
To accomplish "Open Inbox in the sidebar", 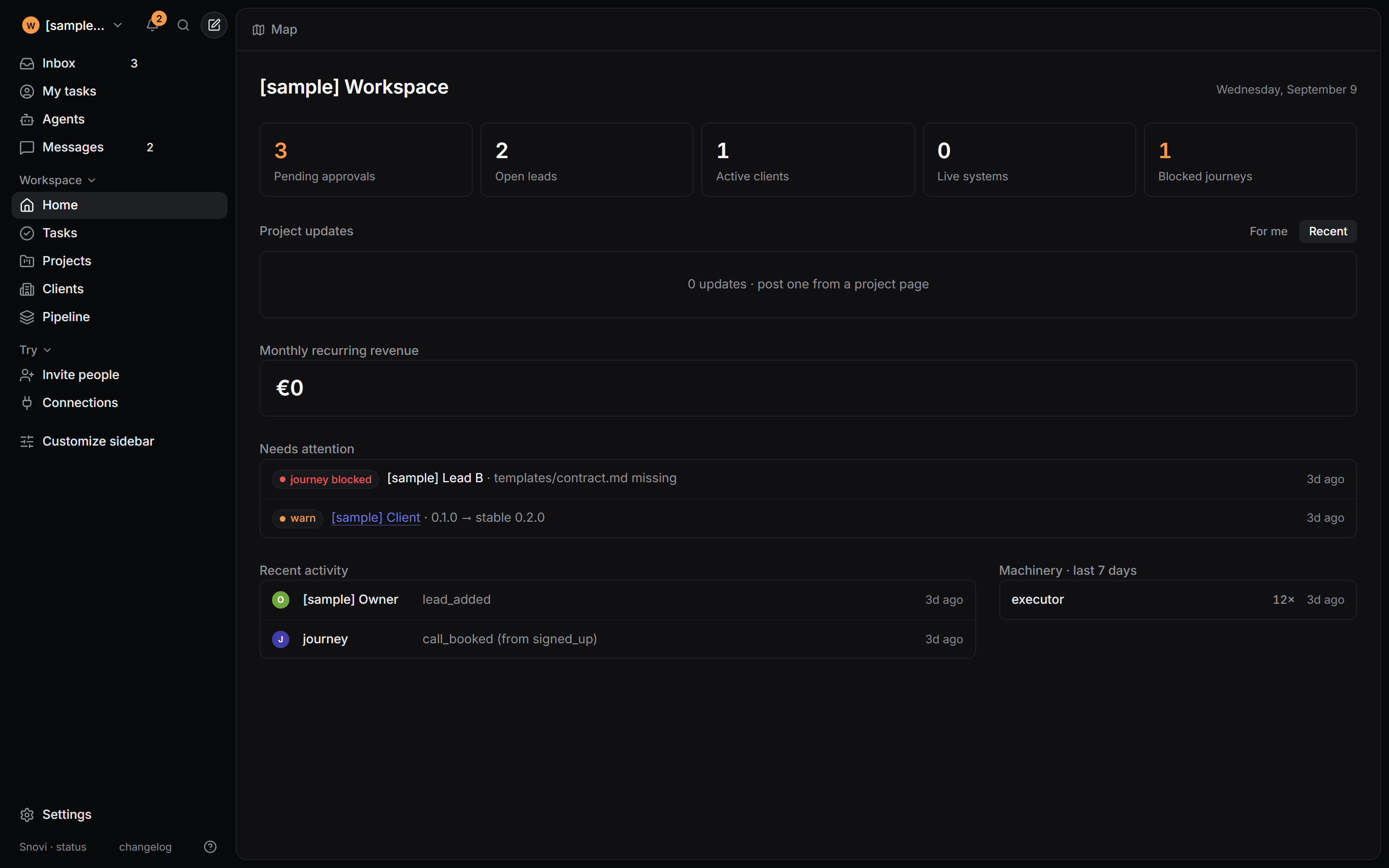I will coord(120,63).
